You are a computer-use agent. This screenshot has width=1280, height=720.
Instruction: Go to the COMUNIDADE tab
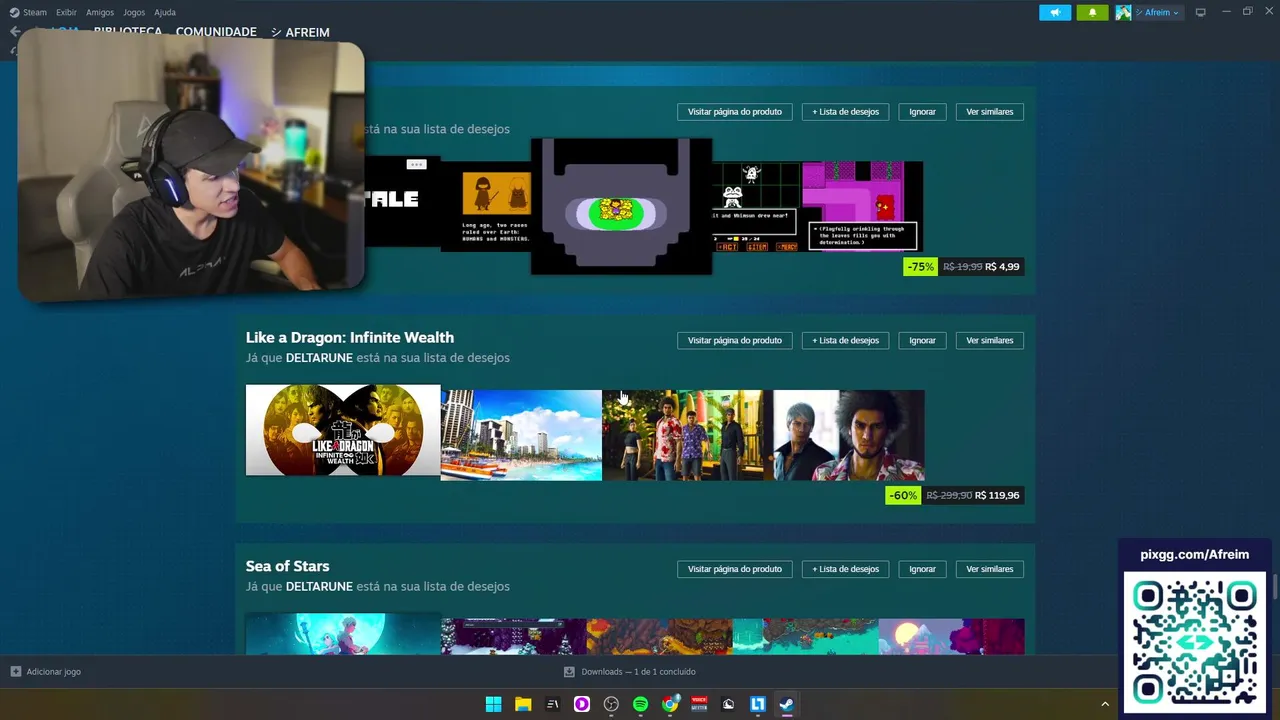216,32
